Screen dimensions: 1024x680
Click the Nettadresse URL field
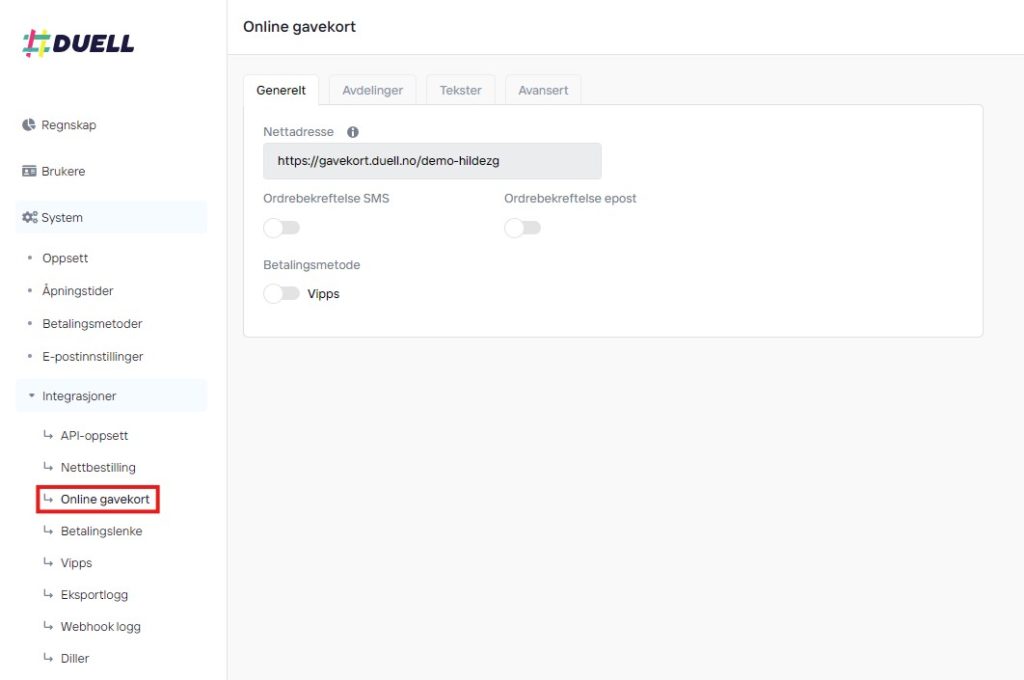[432, 161]
